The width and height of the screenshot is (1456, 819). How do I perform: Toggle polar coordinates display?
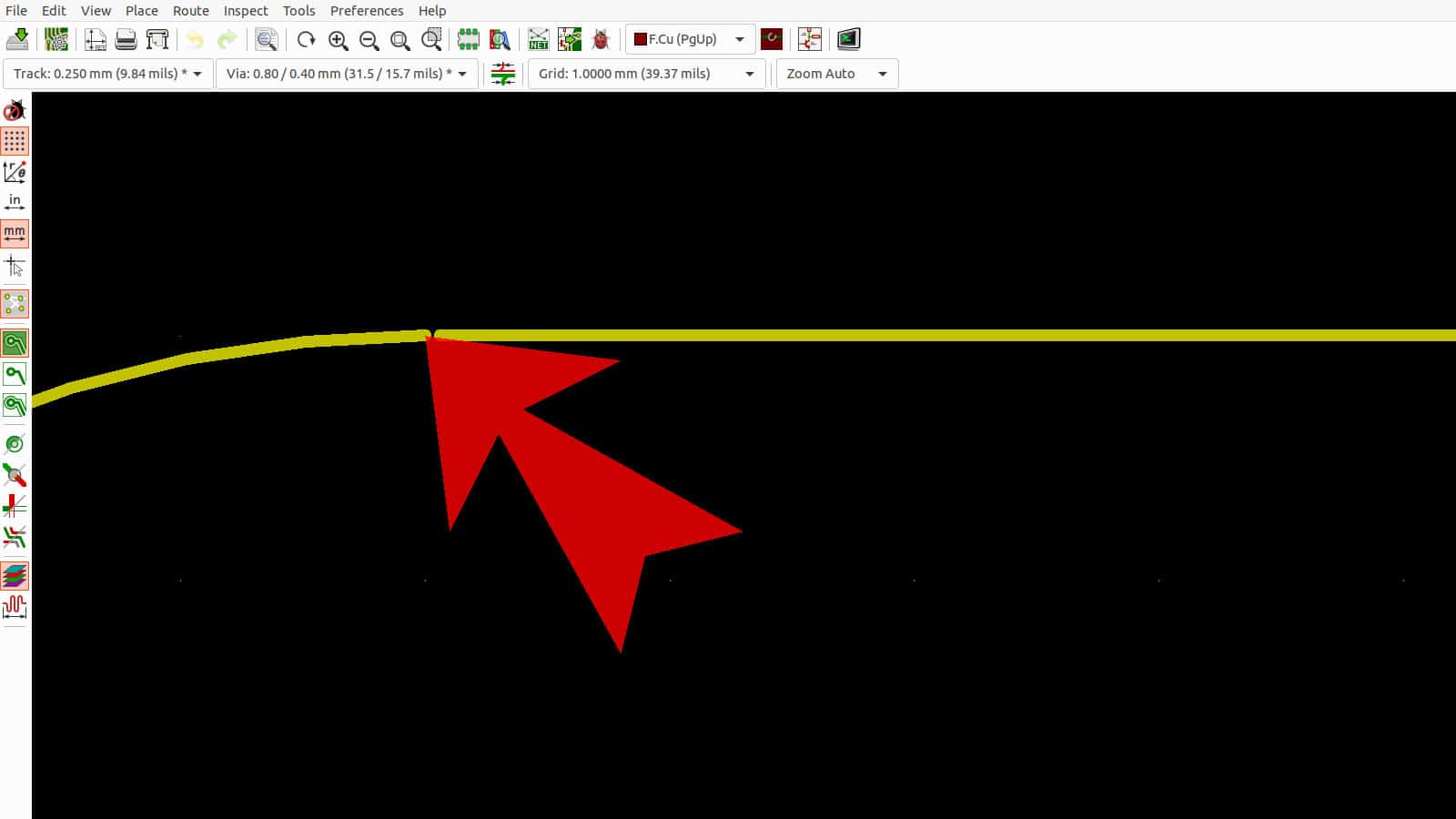(15, 171)
